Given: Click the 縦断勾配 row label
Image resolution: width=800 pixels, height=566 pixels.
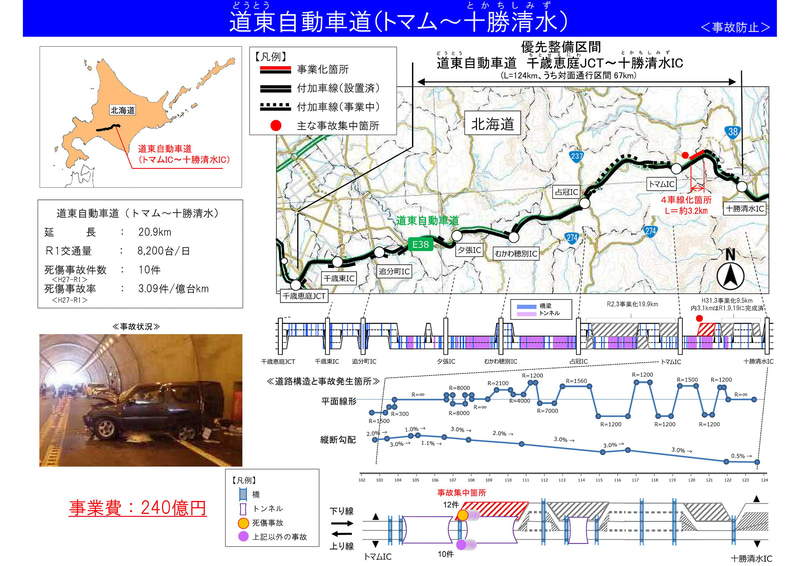Looking at the screenshot, I should 338,439.
